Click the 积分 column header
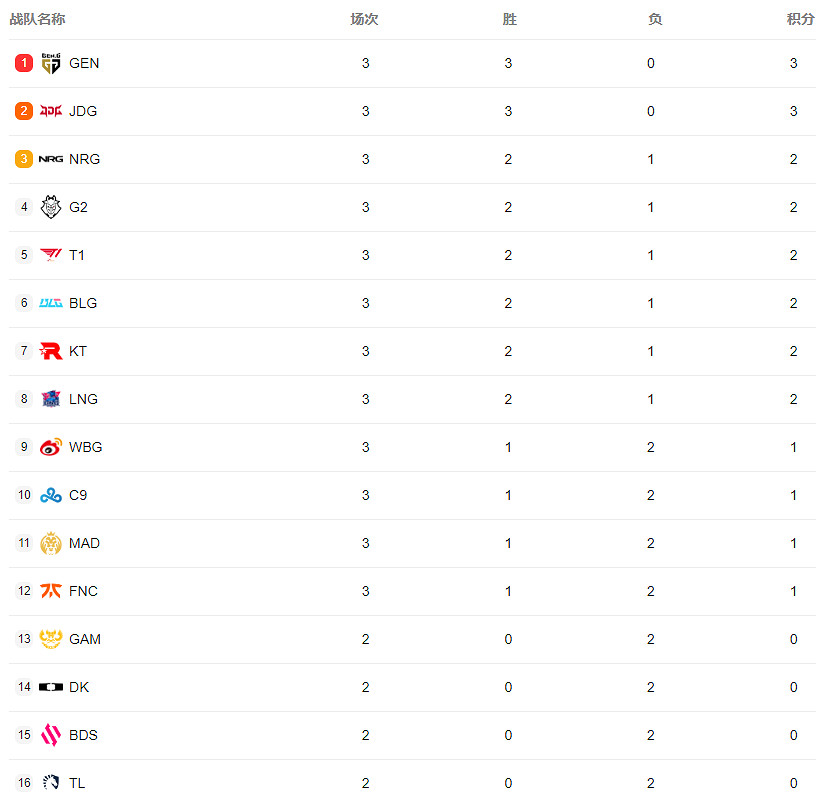The height and width of the screenshot is (799, 816). click(800, 19)
